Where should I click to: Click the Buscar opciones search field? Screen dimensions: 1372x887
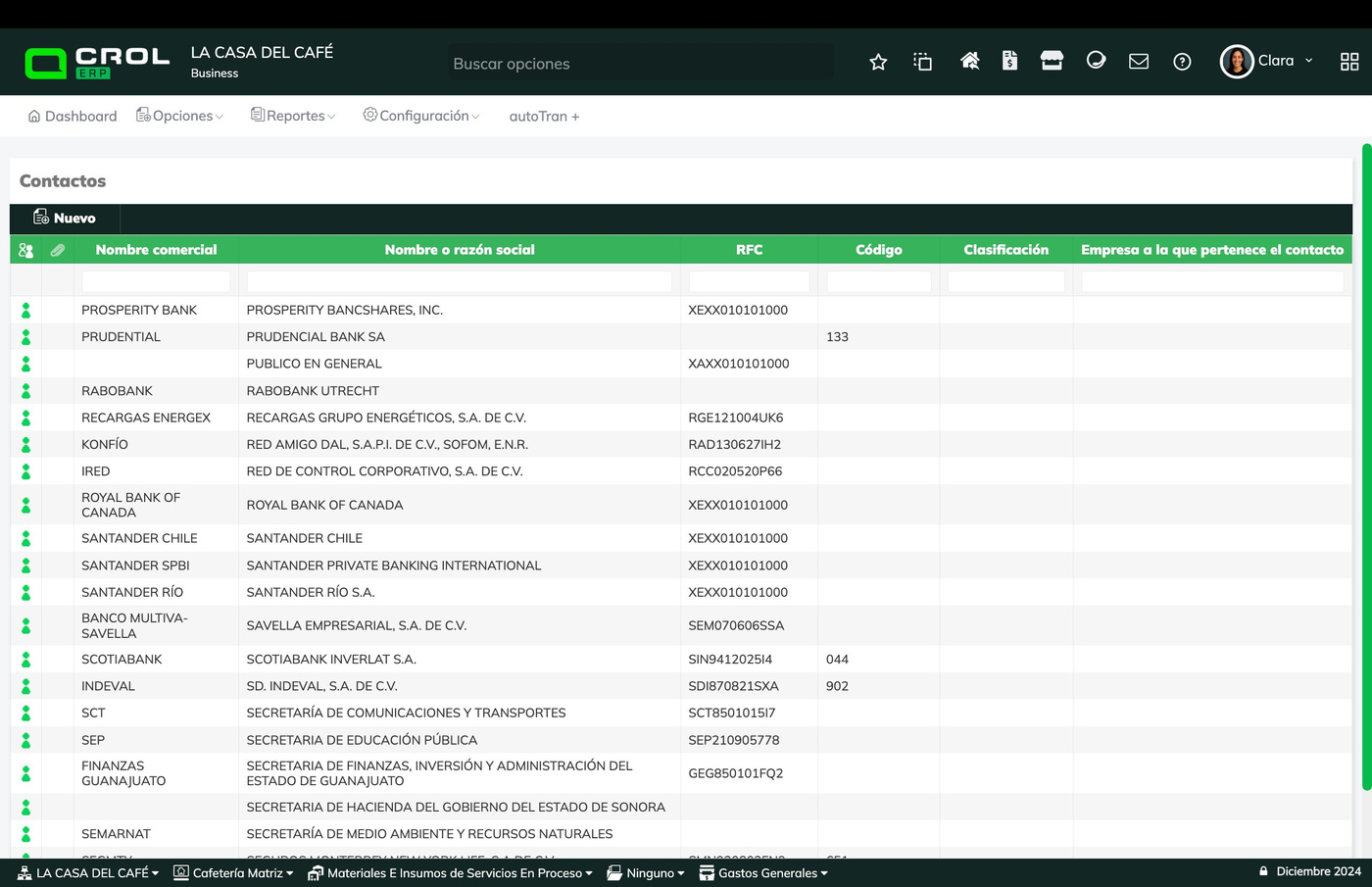(x=641, y=64)
